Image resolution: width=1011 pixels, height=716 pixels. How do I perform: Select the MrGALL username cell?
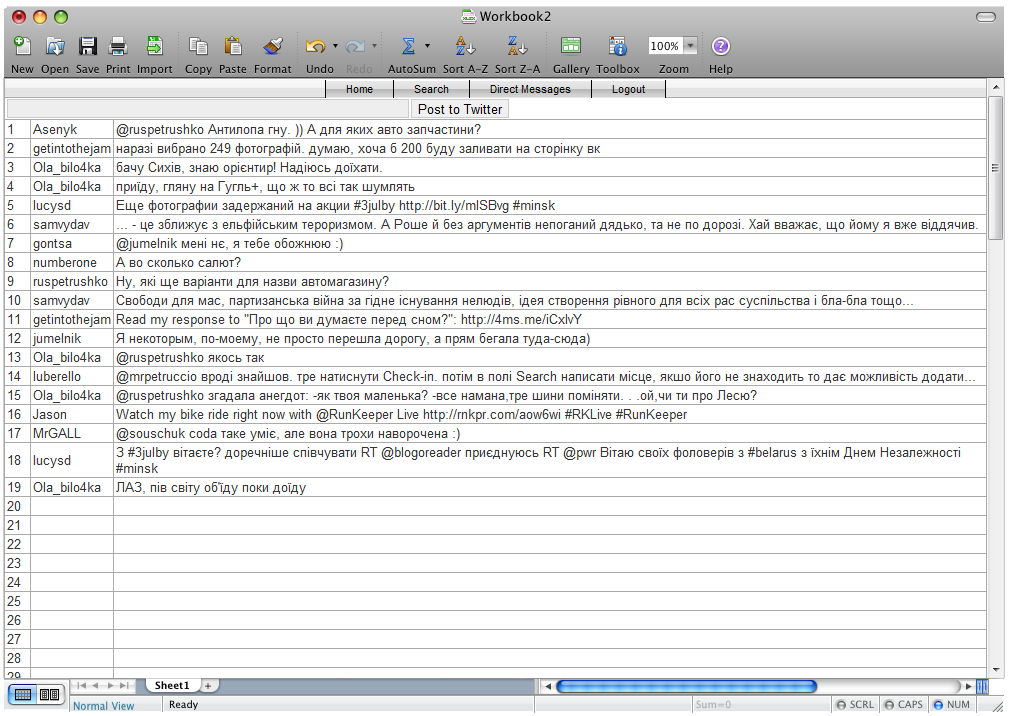coord(72,433)
